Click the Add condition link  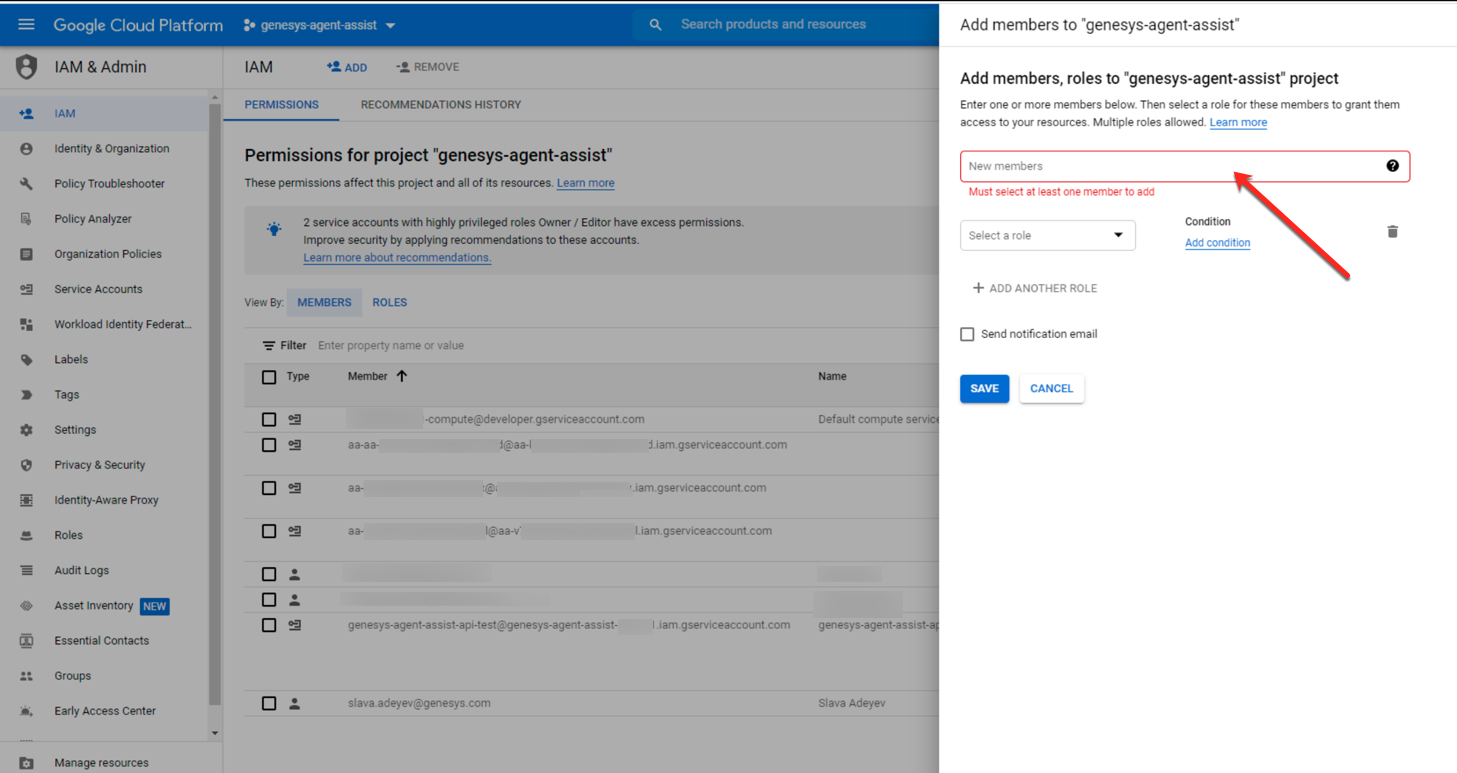[1217, 243]
